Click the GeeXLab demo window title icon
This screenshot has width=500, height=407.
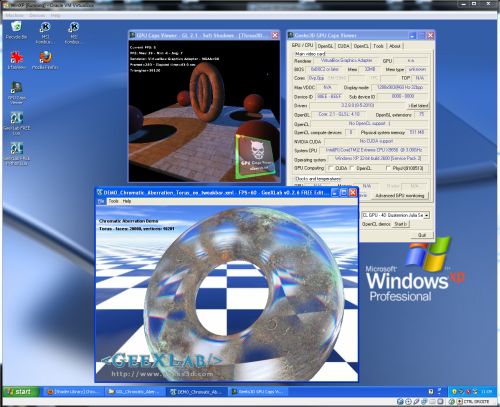tap(99, 192)
